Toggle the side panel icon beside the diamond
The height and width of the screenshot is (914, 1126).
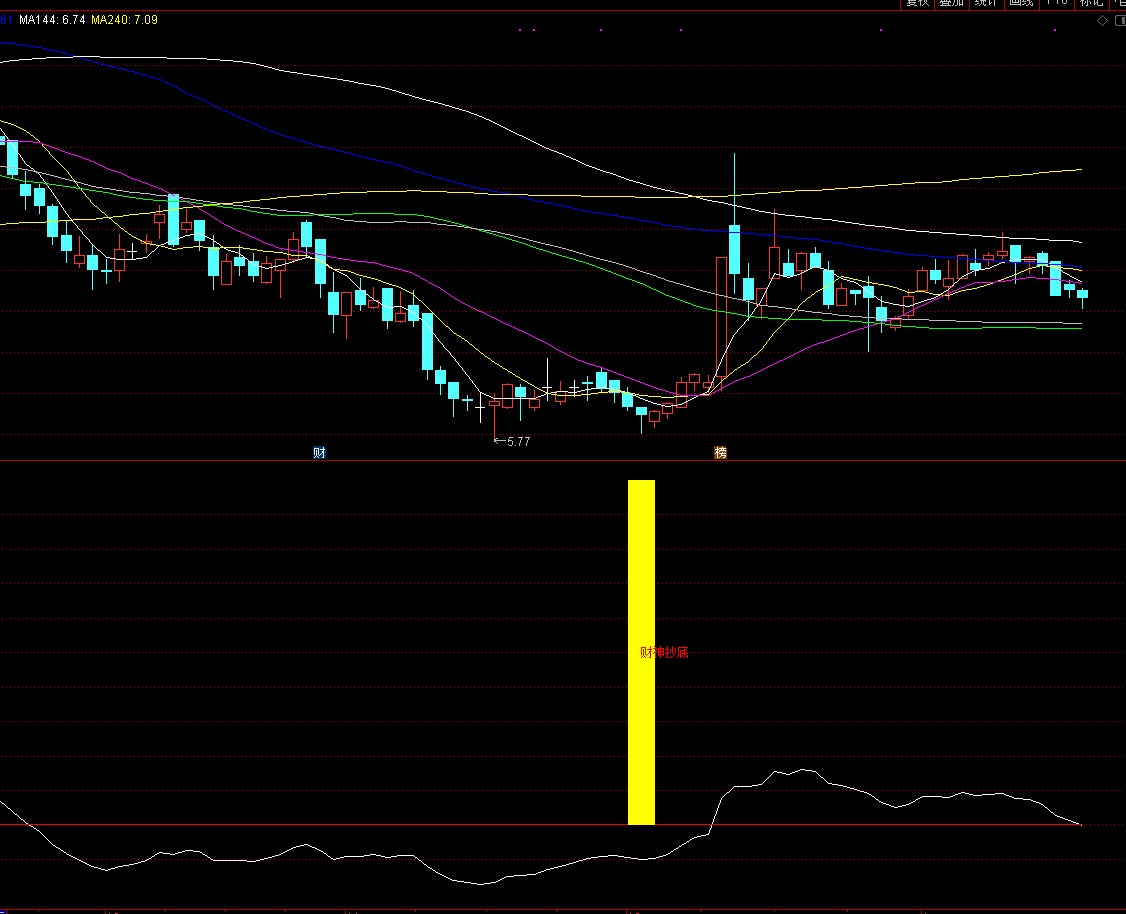(x=1118, y=20)
